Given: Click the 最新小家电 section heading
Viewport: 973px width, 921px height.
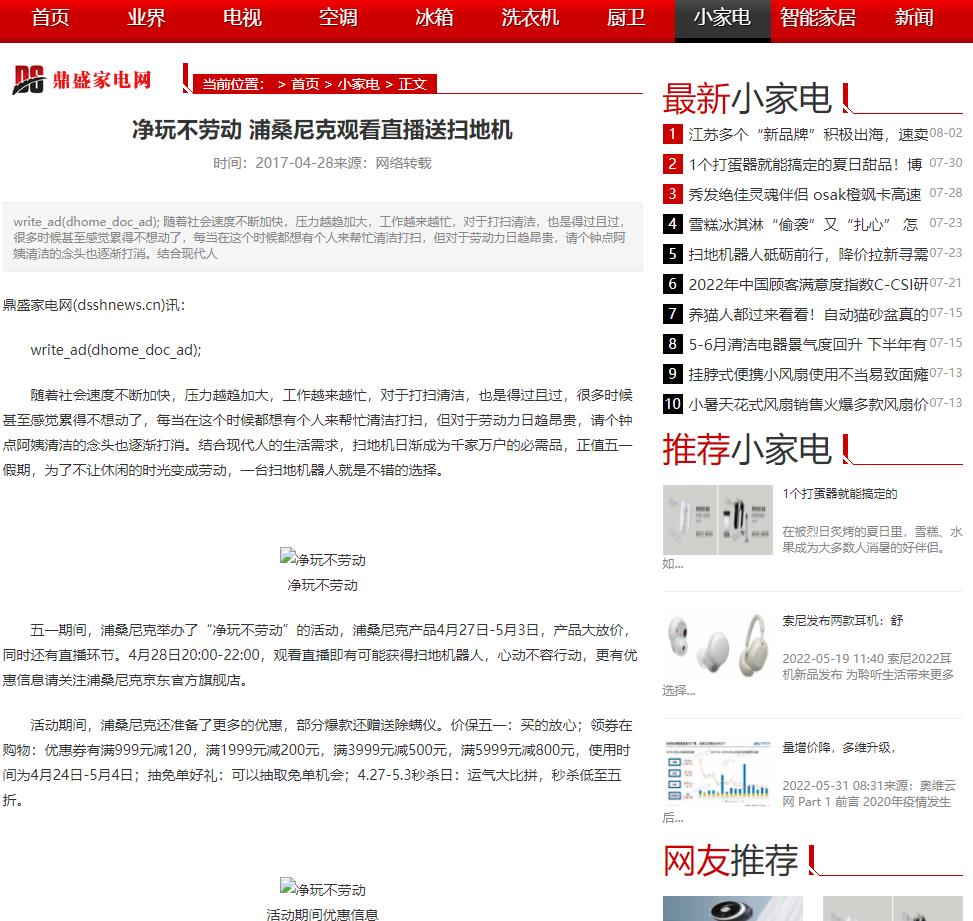Looking at the screenshot, I should click(747, 99).
